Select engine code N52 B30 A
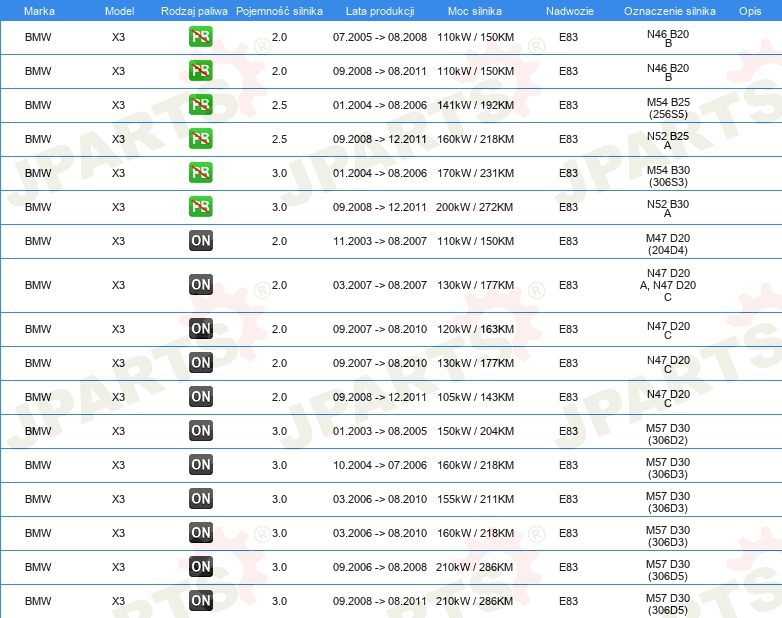782x618 pixels. click(668, 208)
